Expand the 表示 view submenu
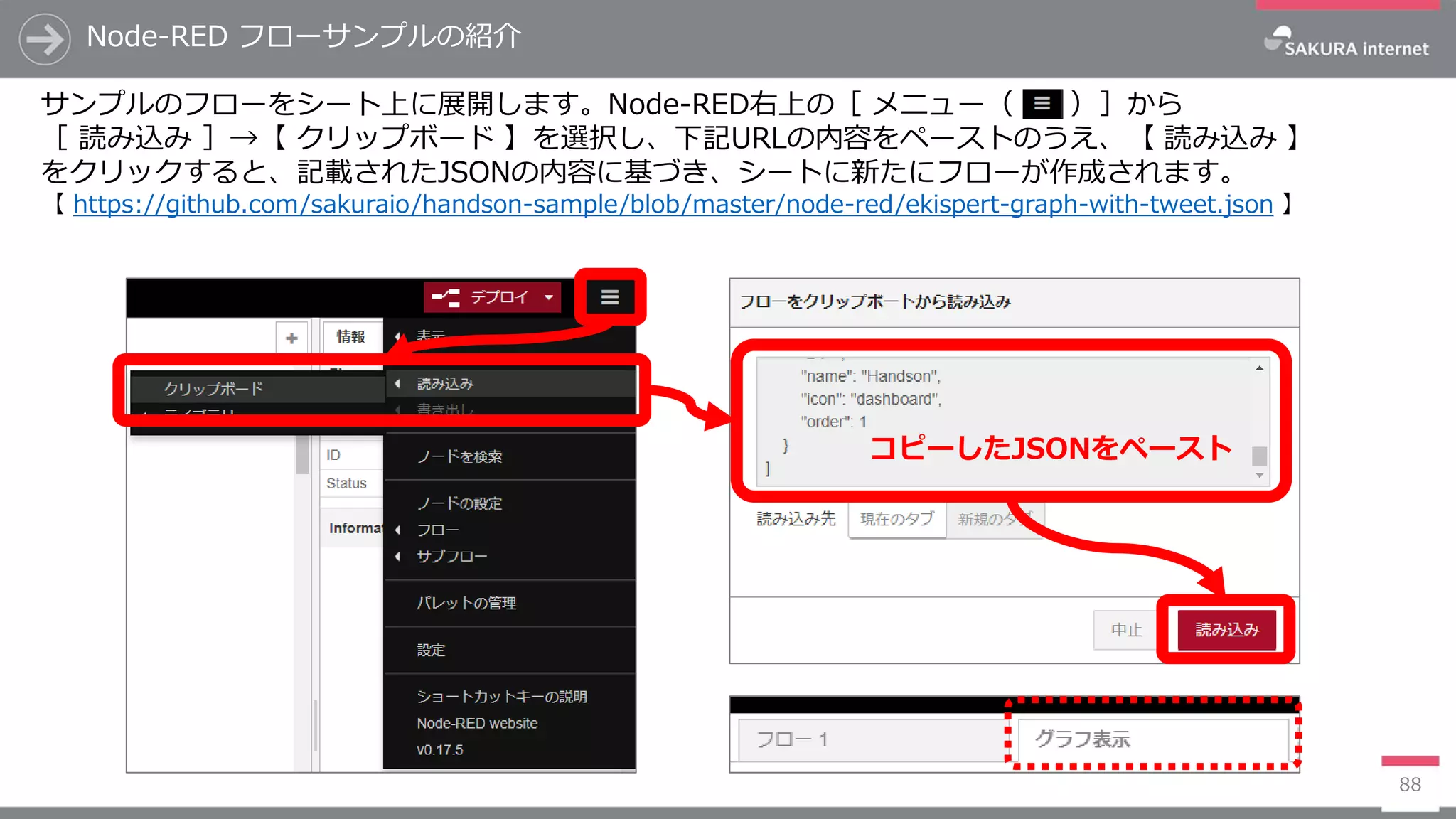This screenshot has width=1456, height=819. (x=510, y=335)
